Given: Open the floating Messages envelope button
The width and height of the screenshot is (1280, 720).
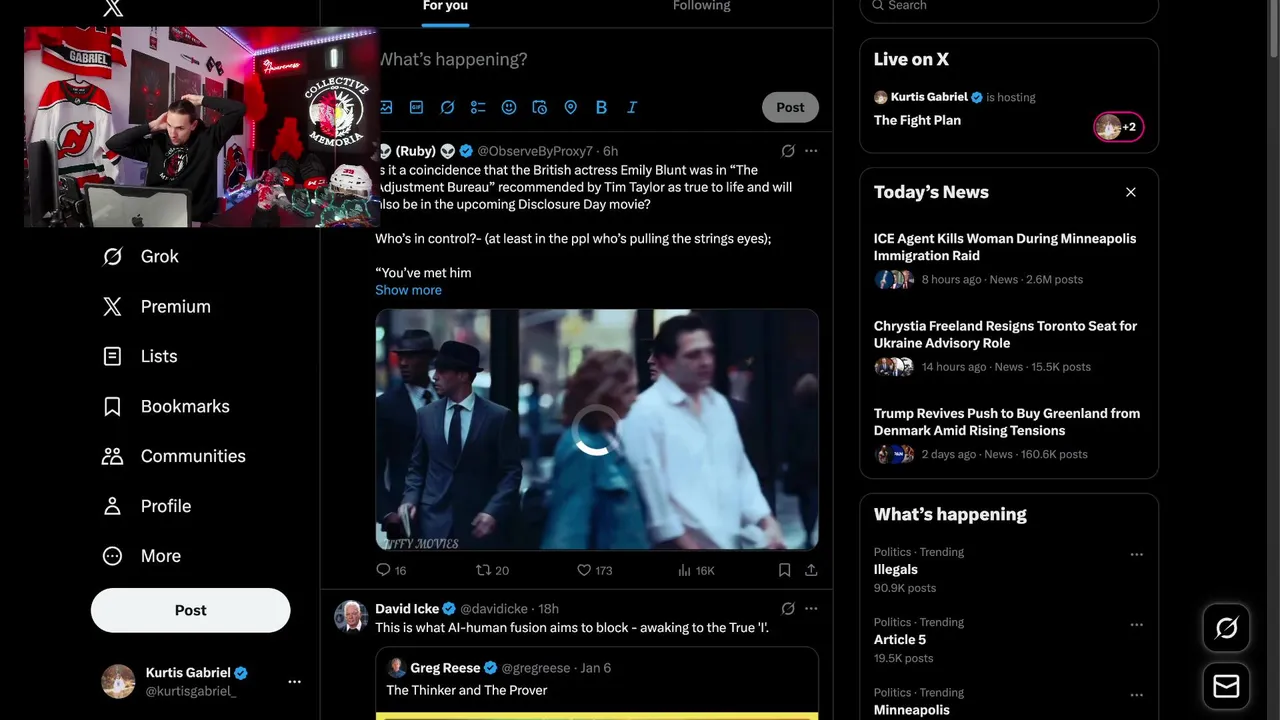Looking at the screenshot, I should [x=1226, y=686].
